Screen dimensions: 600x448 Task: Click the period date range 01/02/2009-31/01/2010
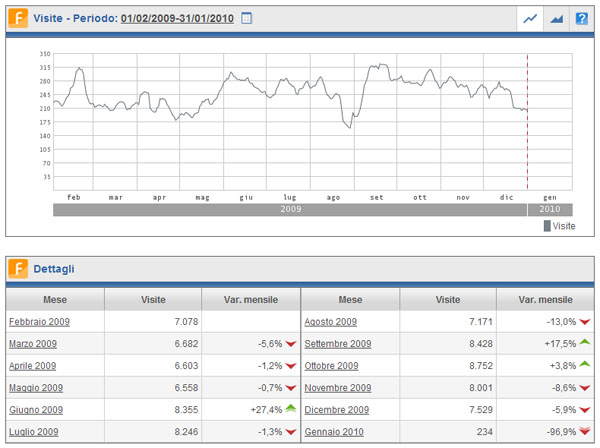point(177,18)
